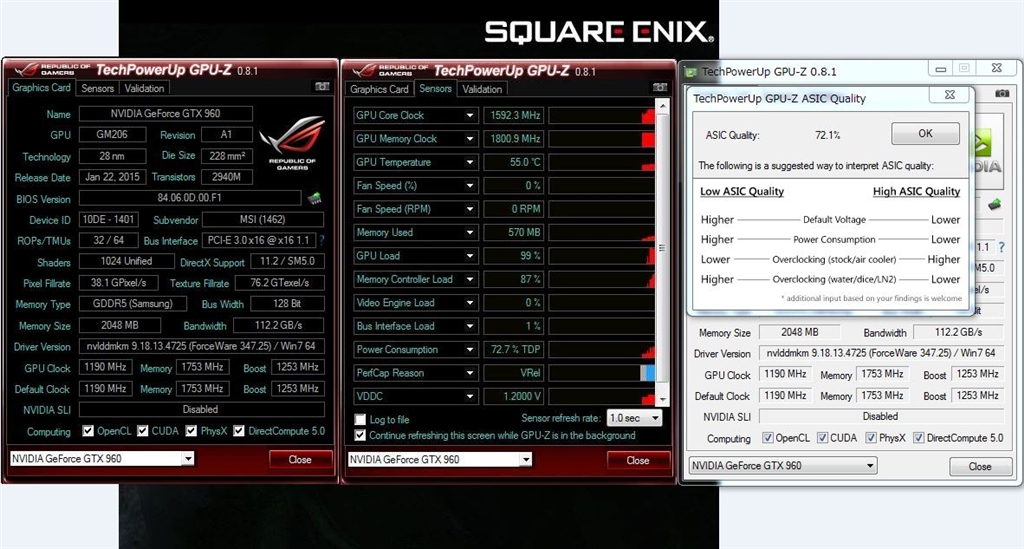Click the sensors scrollbar thumb

click(x=663, y=247)
